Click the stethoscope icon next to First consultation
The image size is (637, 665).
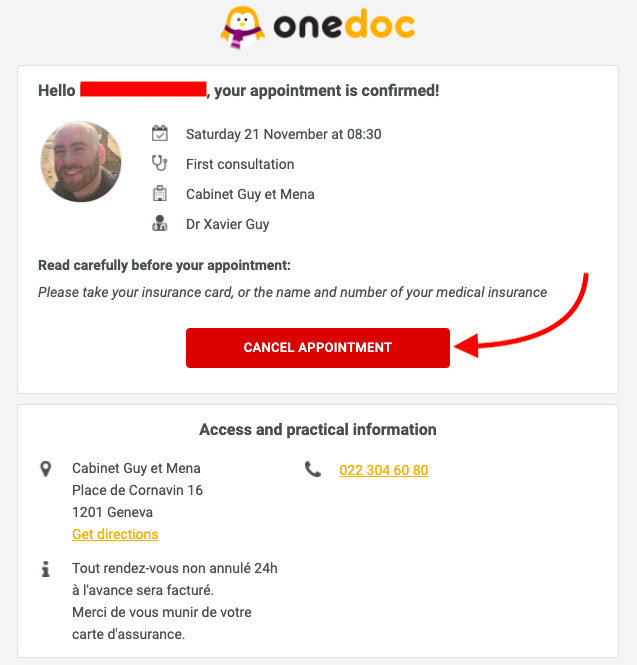pyautogui.click(x=160, y=163)
